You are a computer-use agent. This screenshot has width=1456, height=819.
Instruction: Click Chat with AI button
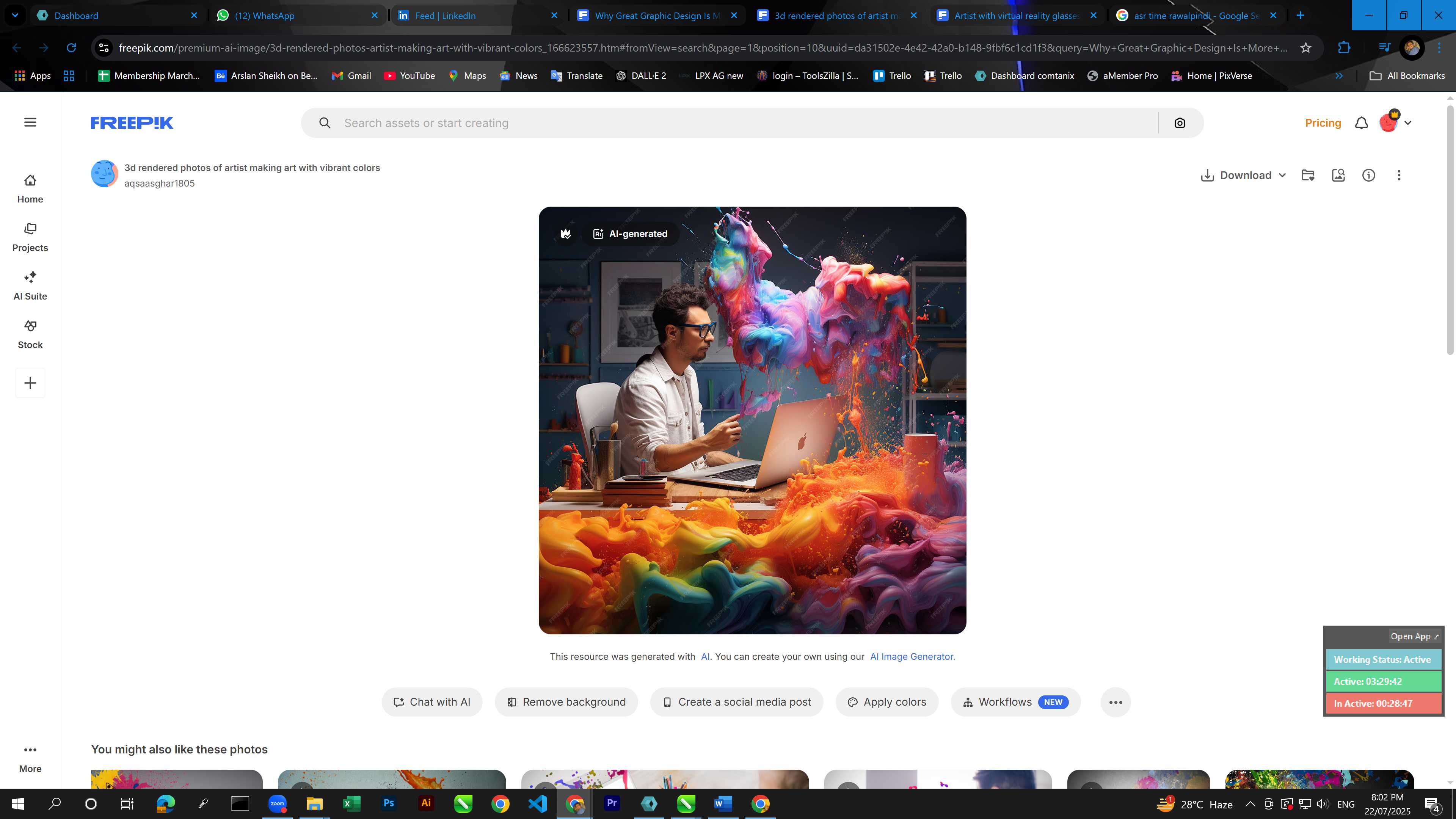click(x=432, y=702)
